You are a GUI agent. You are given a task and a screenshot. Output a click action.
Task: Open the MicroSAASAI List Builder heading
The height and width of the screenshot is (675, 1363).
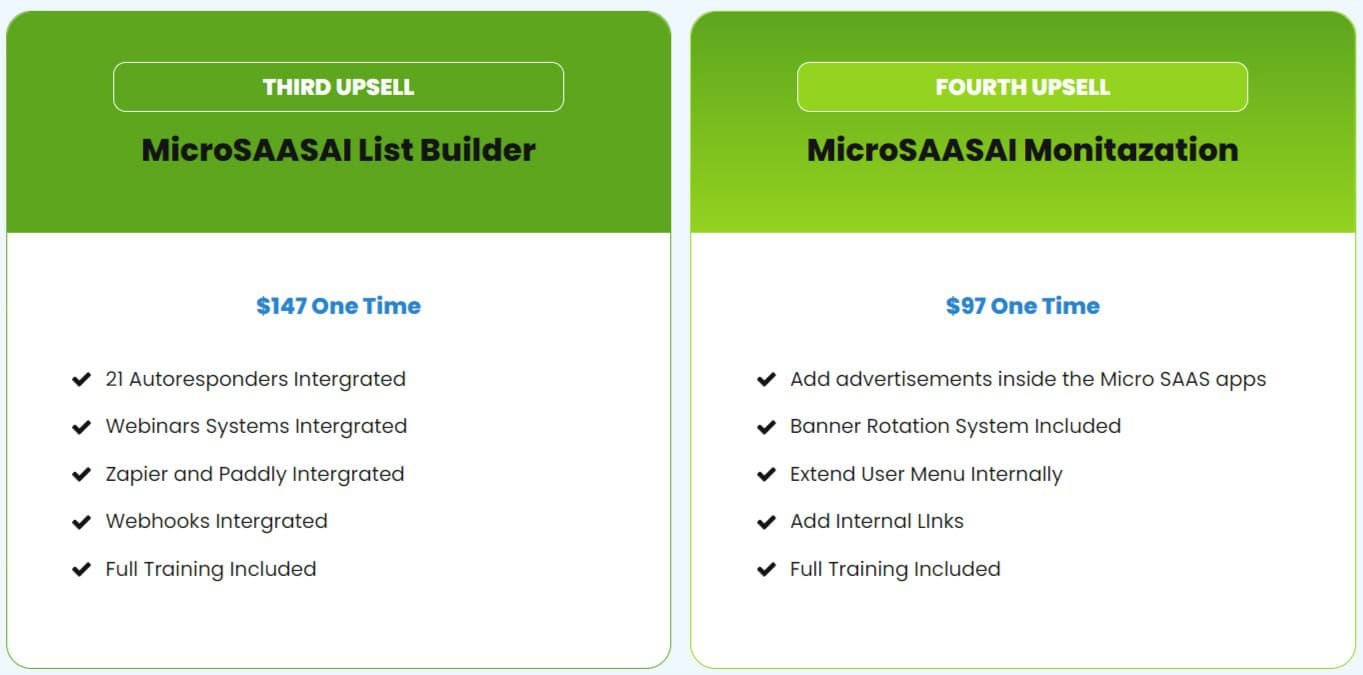(x=338, y=150)
